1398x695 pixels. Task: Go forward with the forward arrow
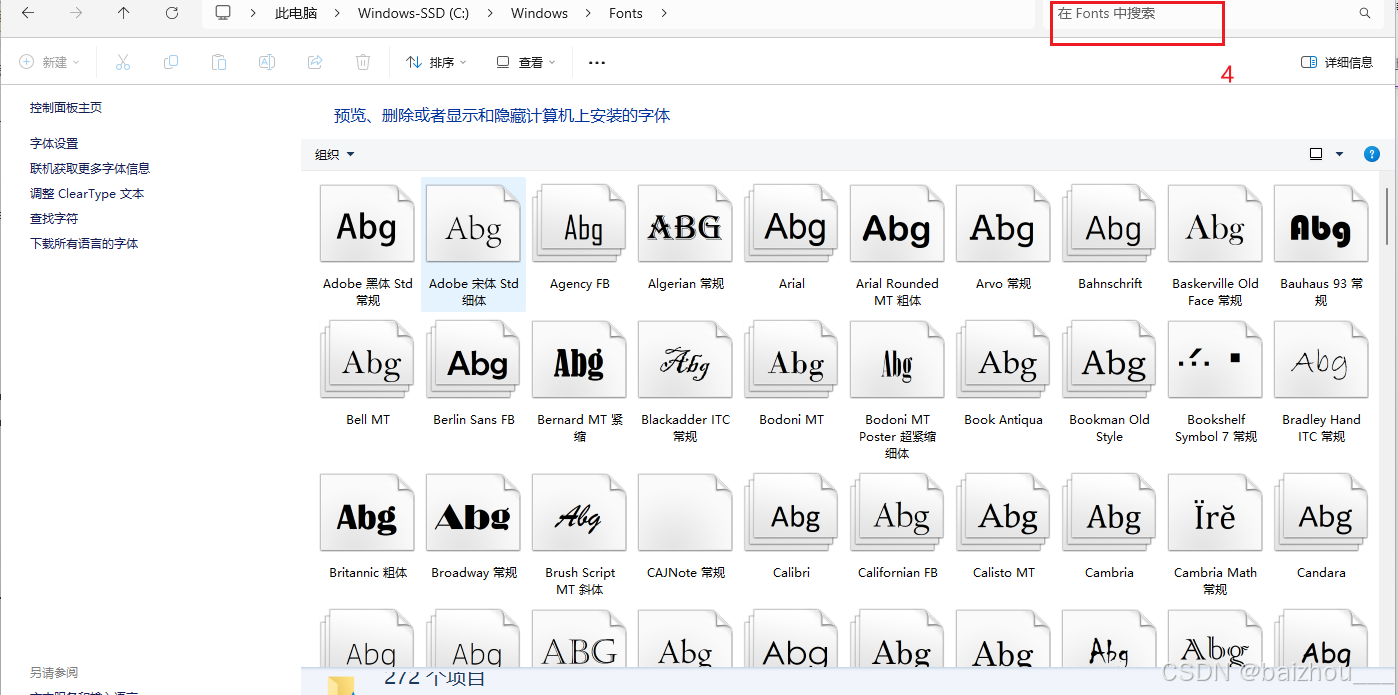(x=76, y=13)
